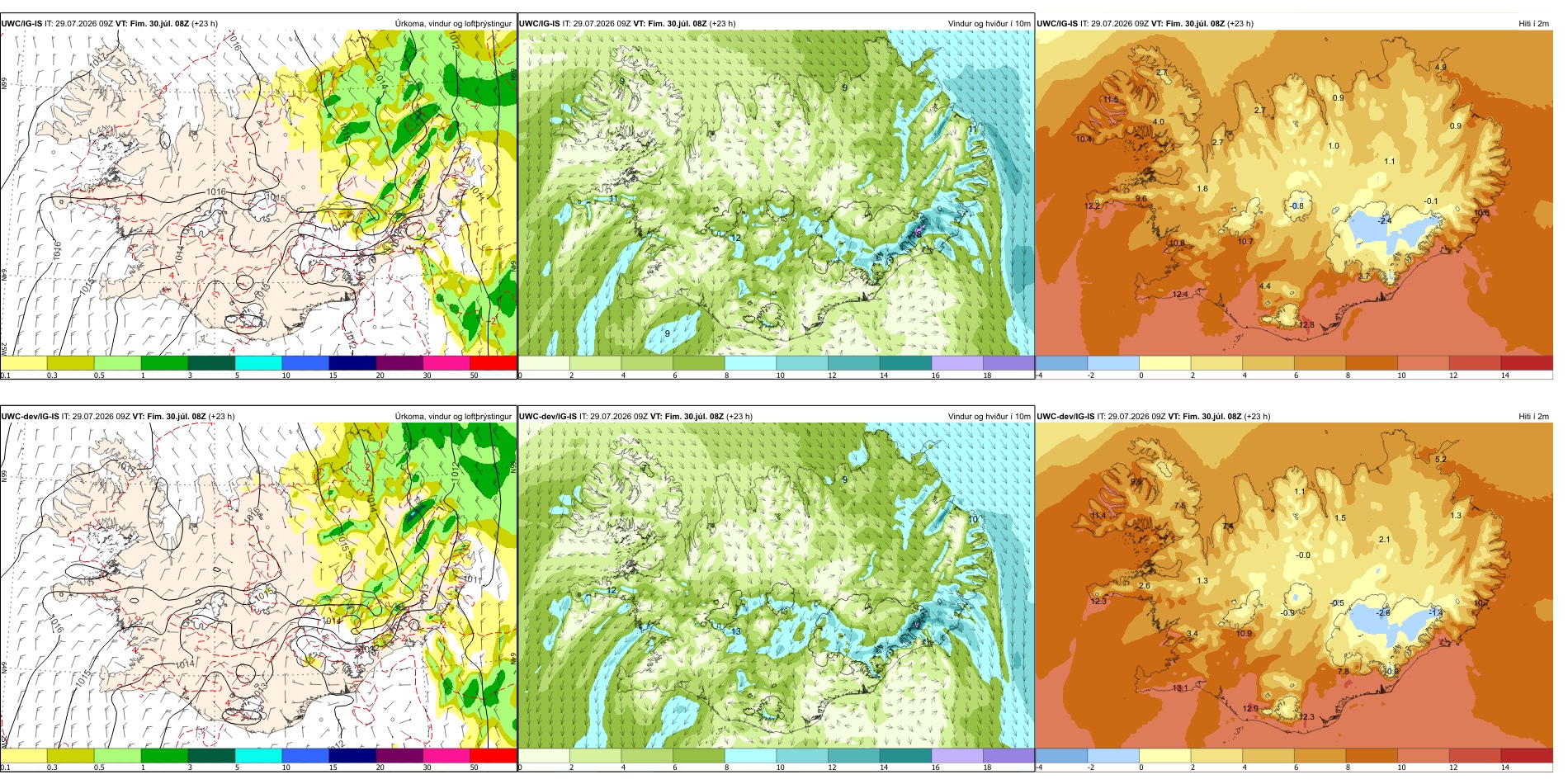Screen dimensions: 1568x784
Task: Select the UWC/IG-IS header of top temperature panel
Action: point(1057,24)
